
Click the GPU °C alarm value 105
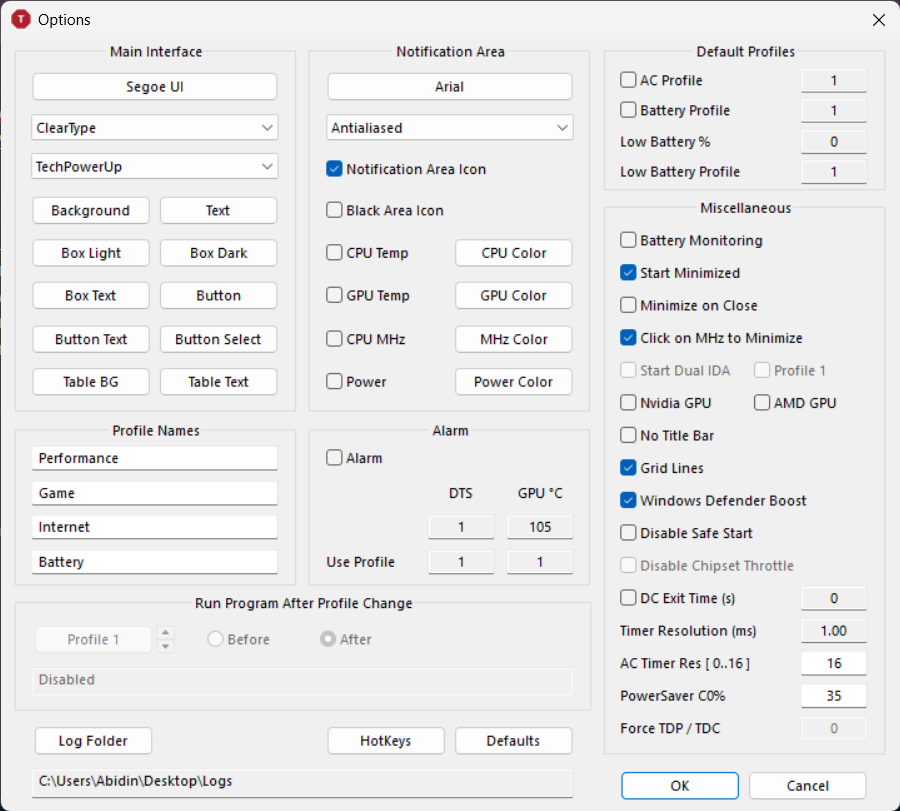[x=540, y=527]
